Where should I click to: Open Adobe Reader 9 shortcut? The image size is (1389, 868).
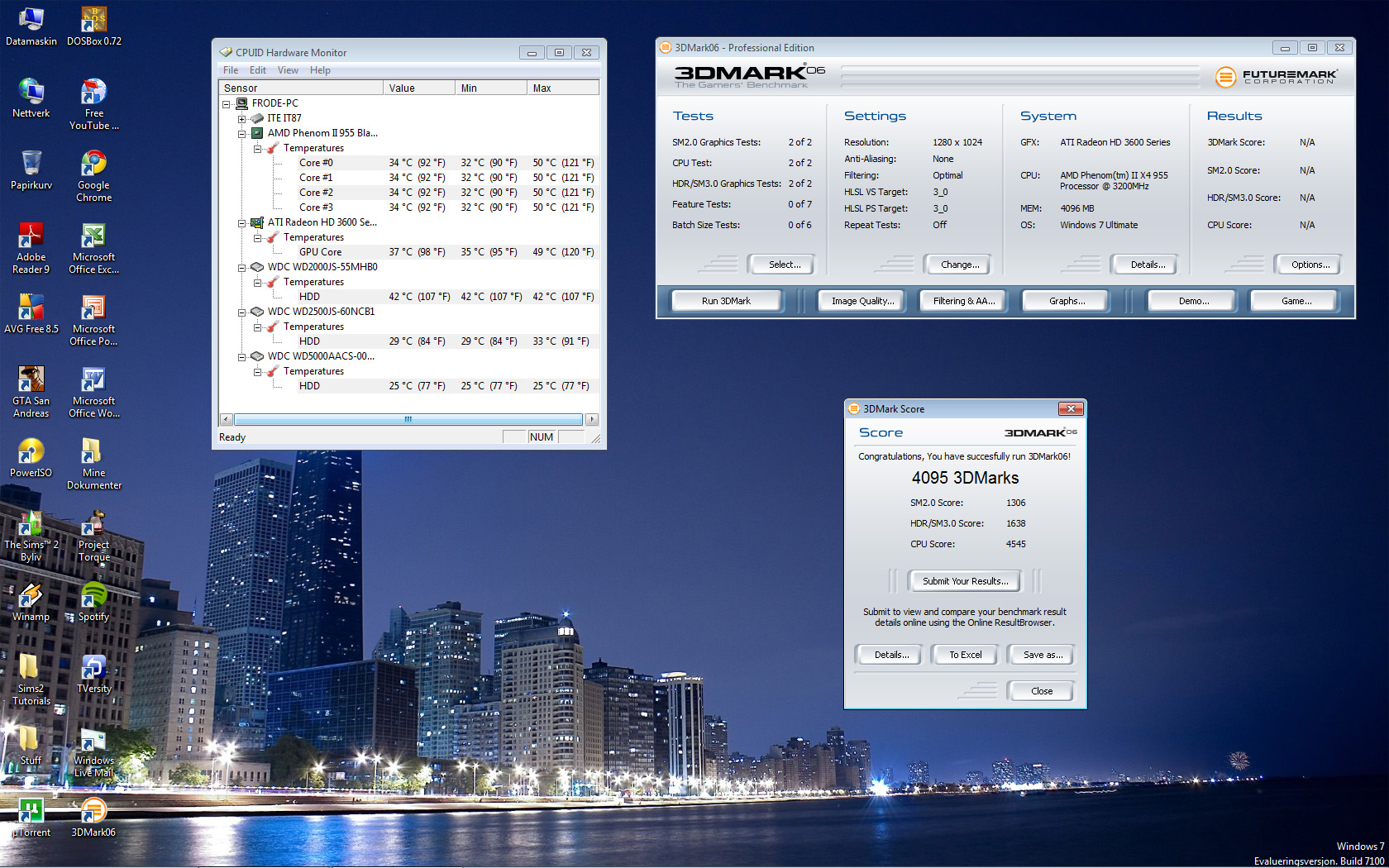coord(31,247)
